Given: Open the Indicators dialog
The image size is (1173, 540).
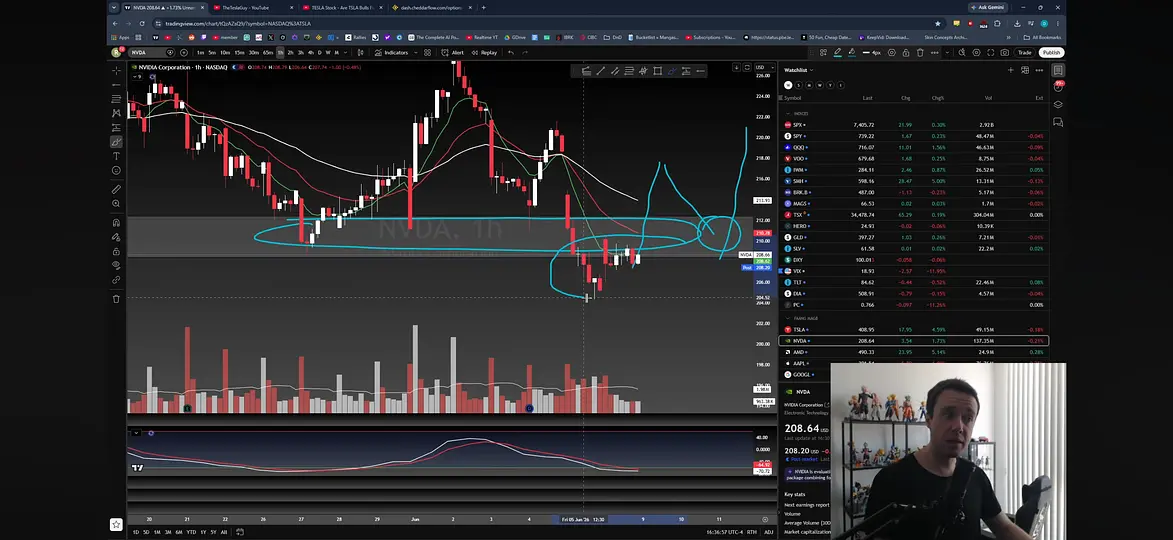Looking at the screenshot, I should tap(392, 52).
